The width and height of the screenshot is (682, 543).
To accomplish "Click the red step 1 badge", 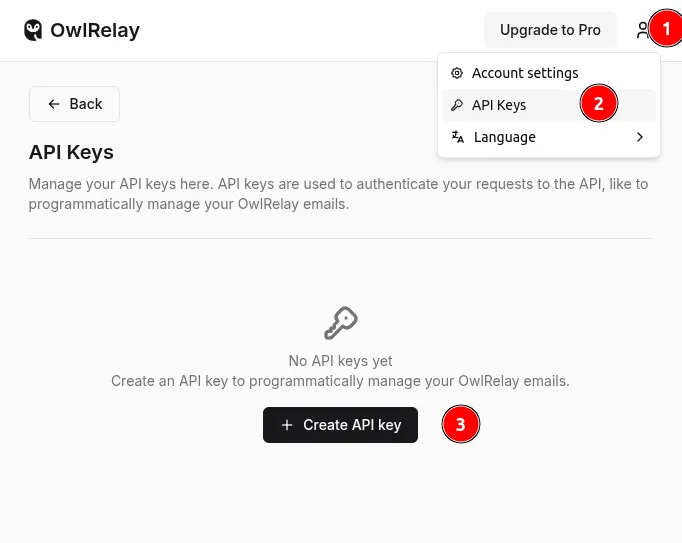I will pos(667,30).
